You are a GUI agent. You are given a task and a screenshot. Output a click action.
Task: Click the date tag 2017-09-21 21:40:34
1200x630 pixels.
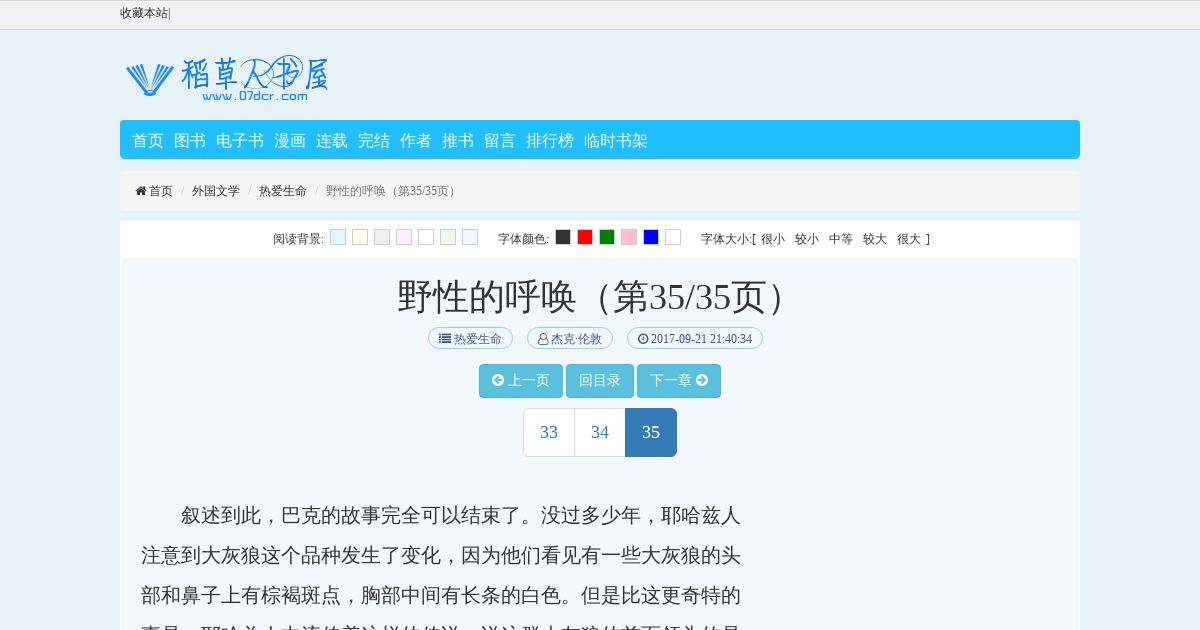pyautogui.click(x=695, y=338)
